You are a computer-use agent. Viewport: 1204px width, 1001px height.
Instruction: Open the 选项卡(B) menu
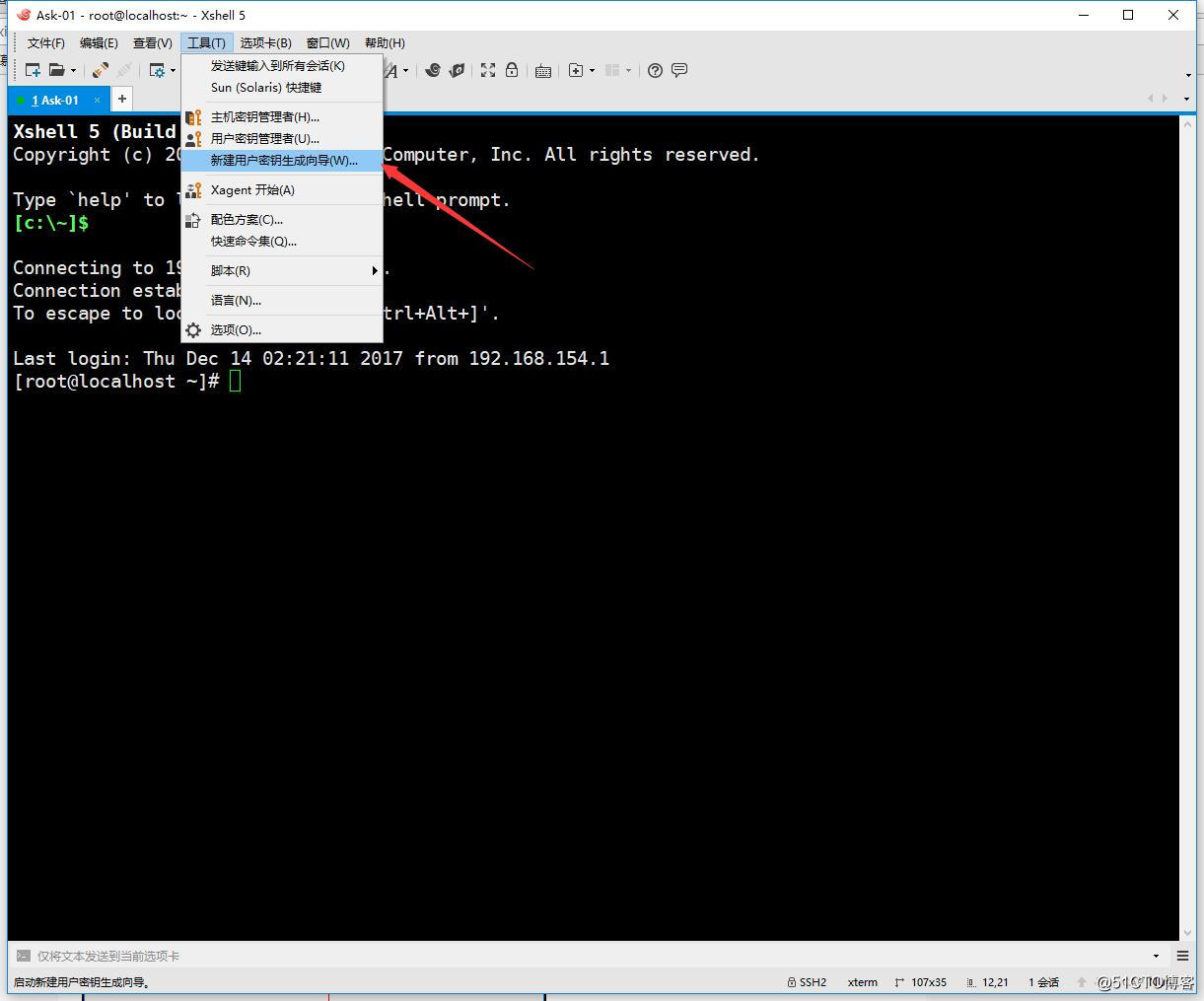tap(266, 42)
